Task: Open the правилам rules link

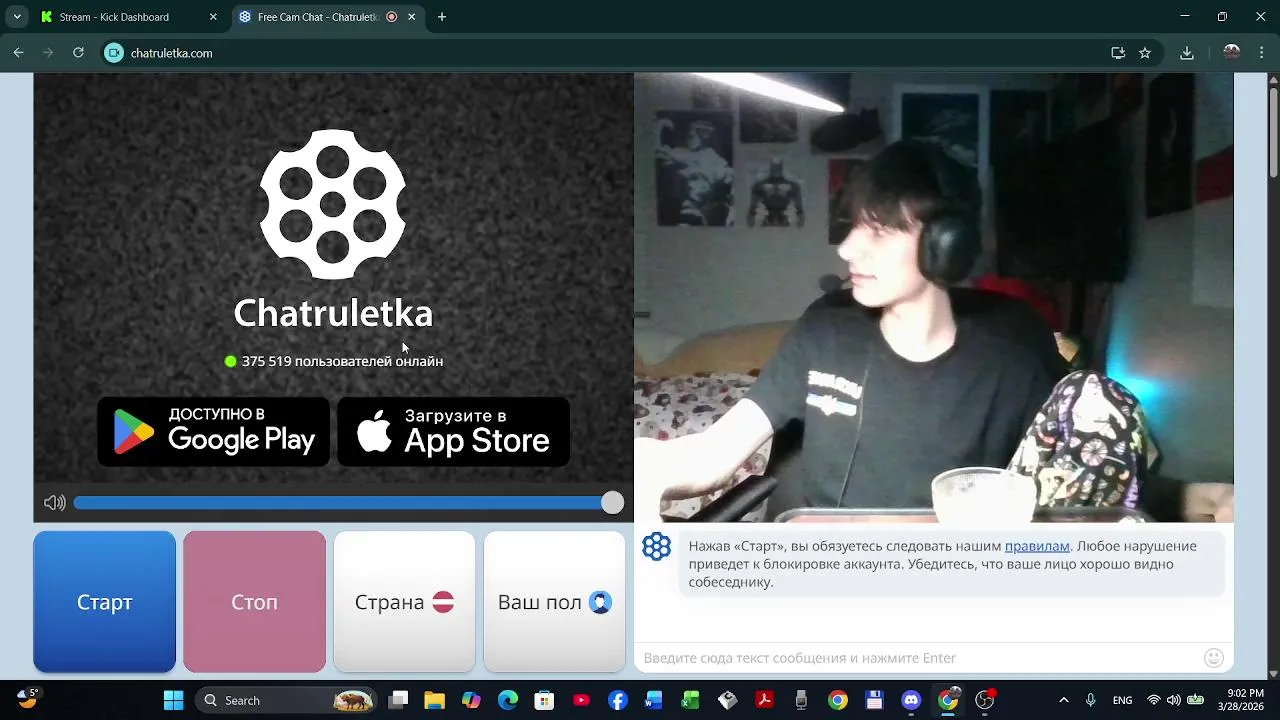Action: [1037, 546]
